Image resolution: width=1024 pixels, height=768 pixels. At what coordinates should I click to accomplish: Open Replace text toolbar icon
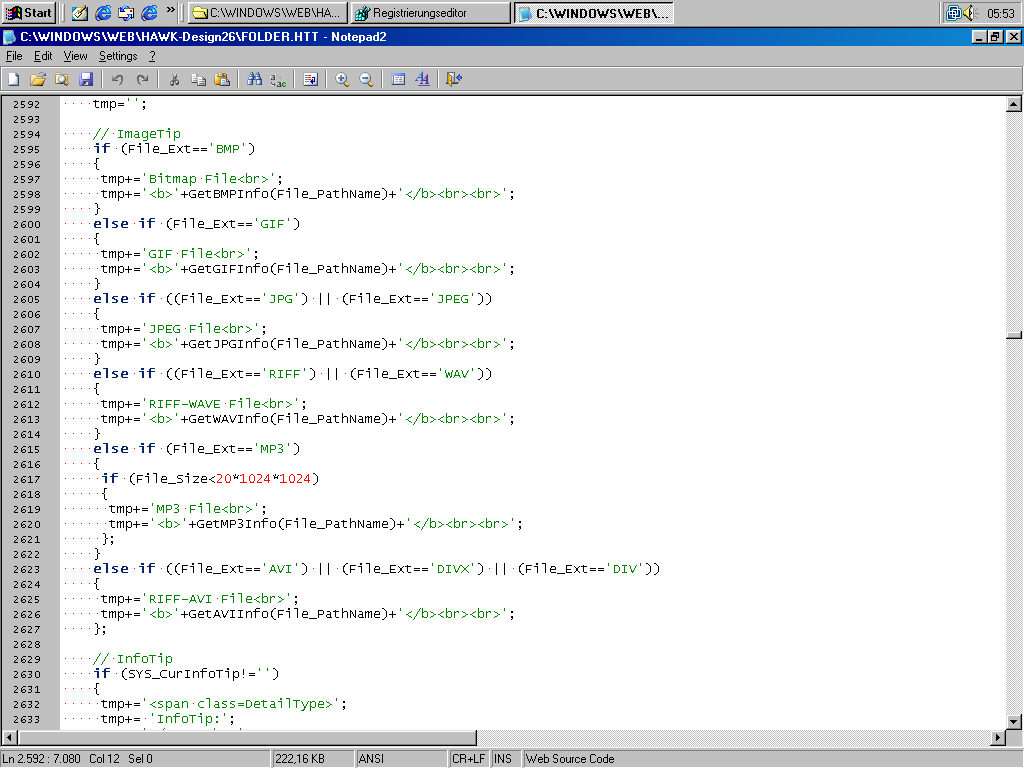278,79
